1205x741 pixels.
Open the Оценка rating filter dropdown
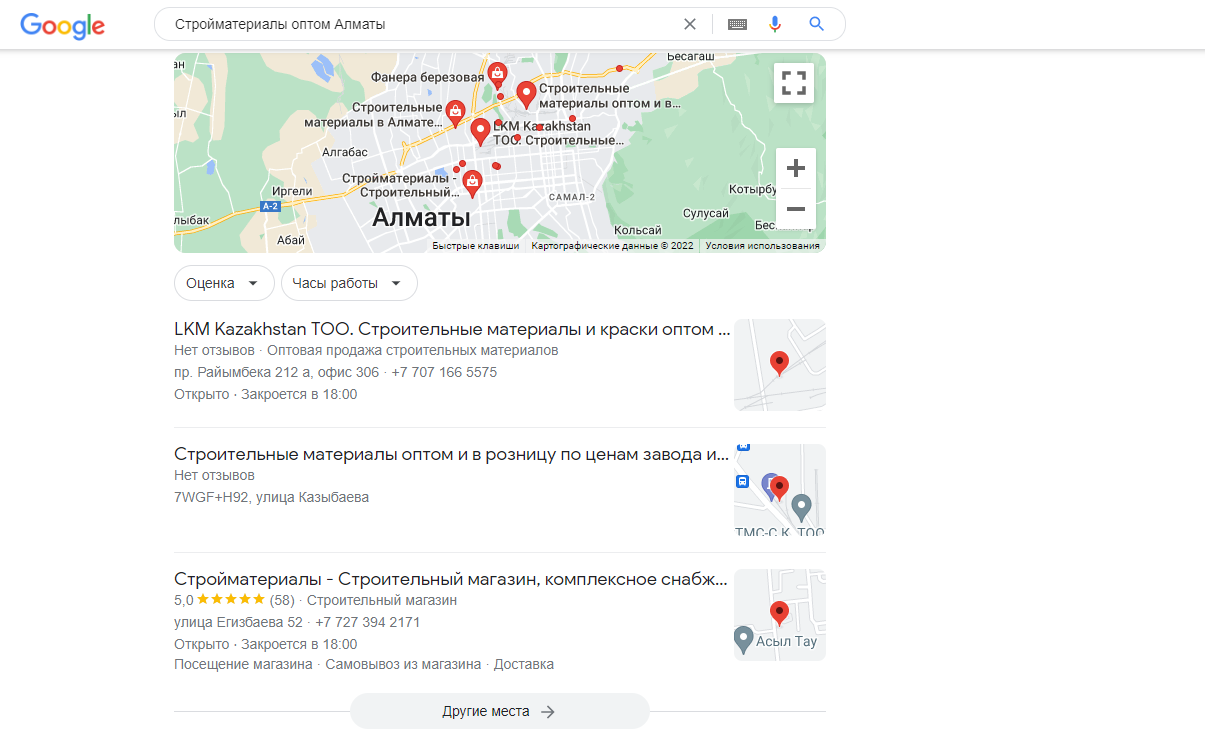(224, 283)
